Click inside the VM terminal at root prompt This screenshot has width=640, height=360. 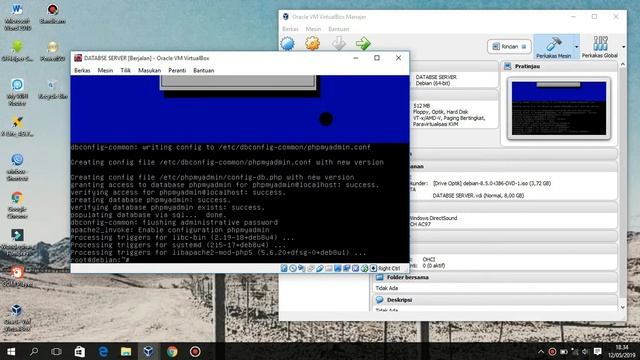100,260
